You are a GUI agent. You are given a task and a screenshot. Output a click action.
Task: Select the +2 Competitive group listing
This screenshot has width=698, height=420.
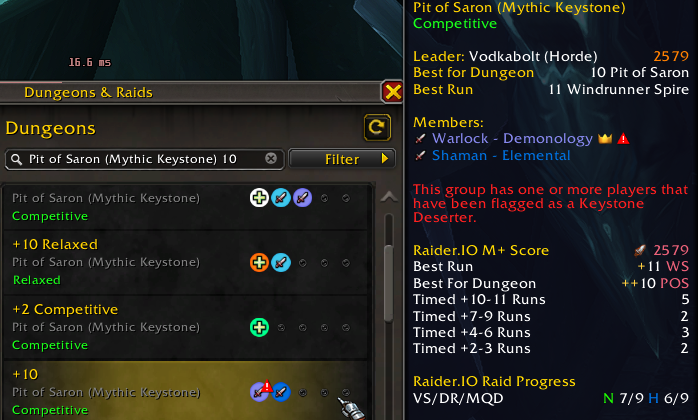[187, 327]
